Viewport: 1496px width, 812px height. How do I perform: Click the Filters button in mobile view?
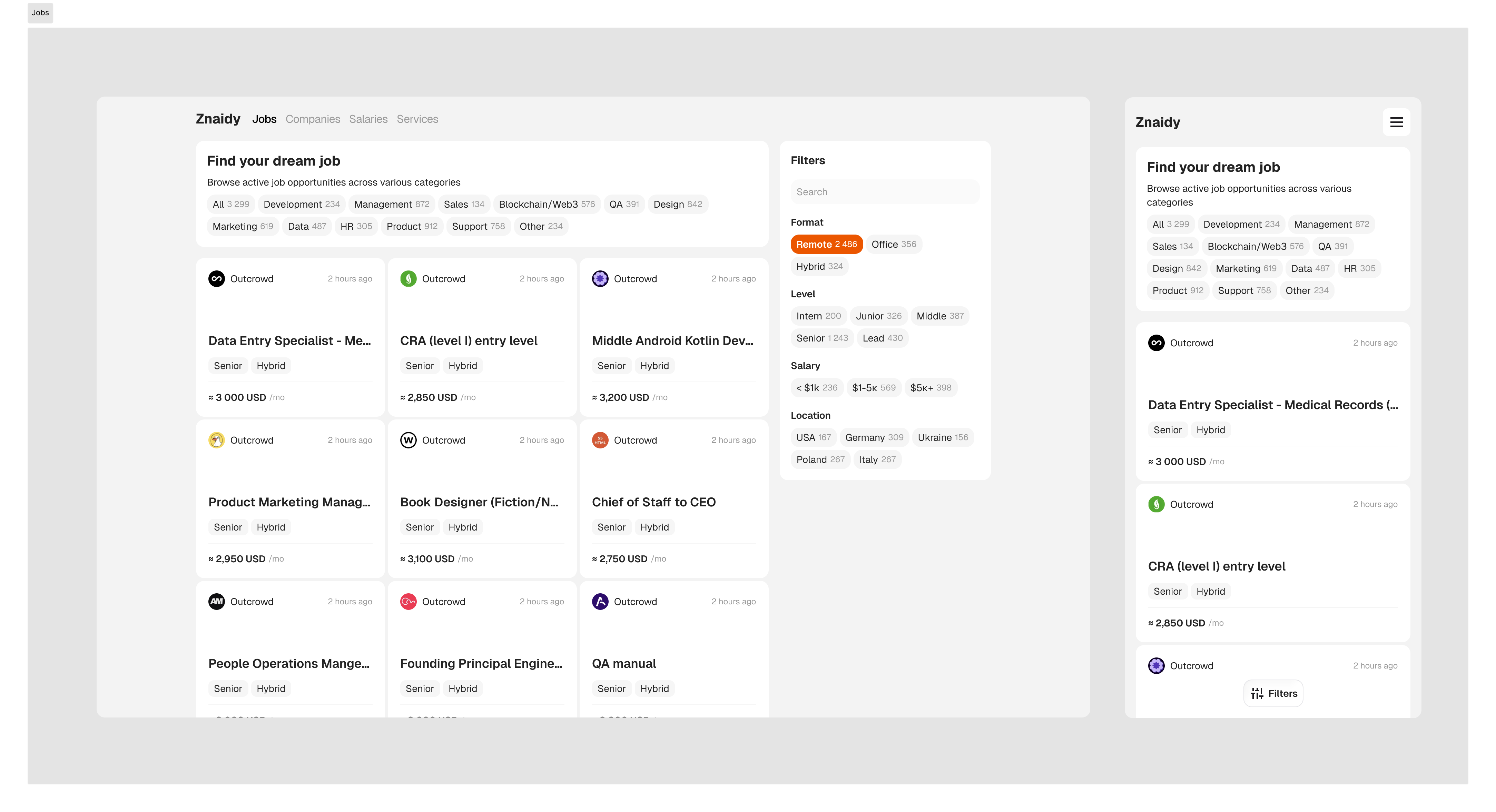(1272, 693)
